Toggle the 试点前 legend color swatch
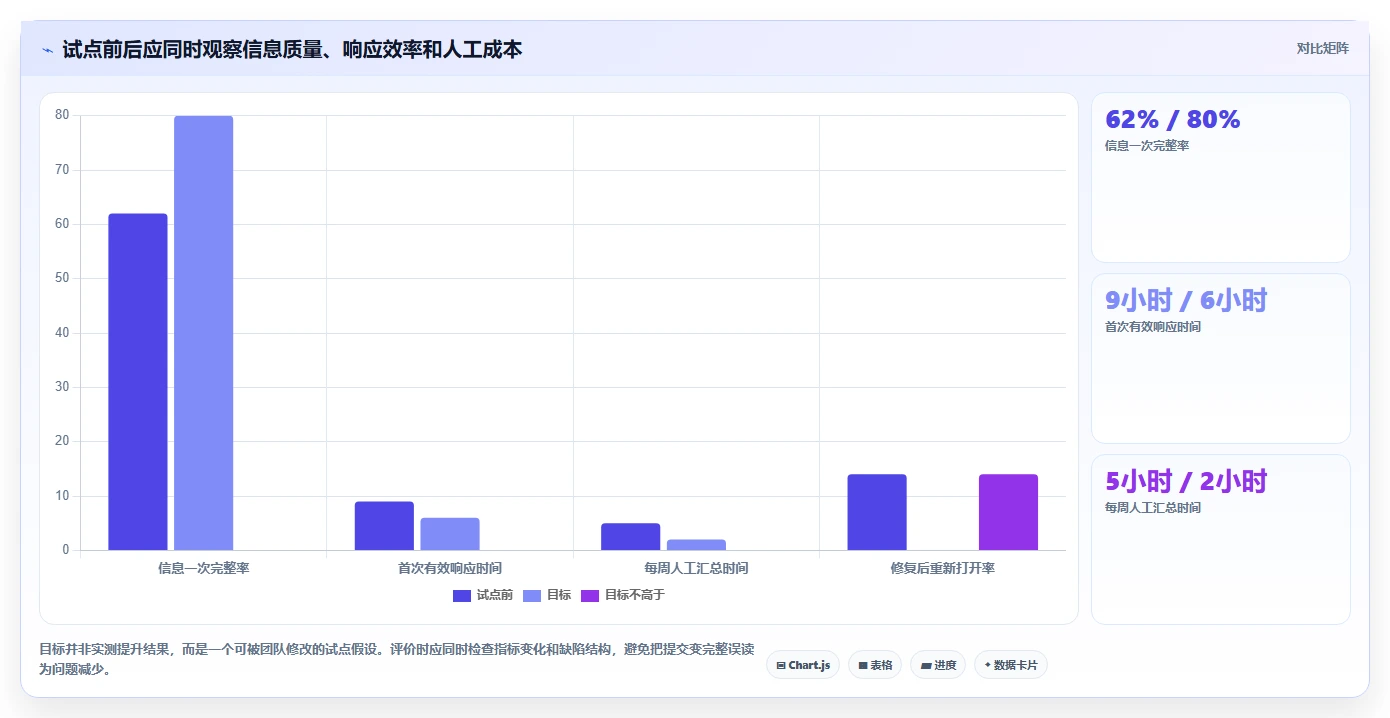1390x718 pixels. [462, 595]
